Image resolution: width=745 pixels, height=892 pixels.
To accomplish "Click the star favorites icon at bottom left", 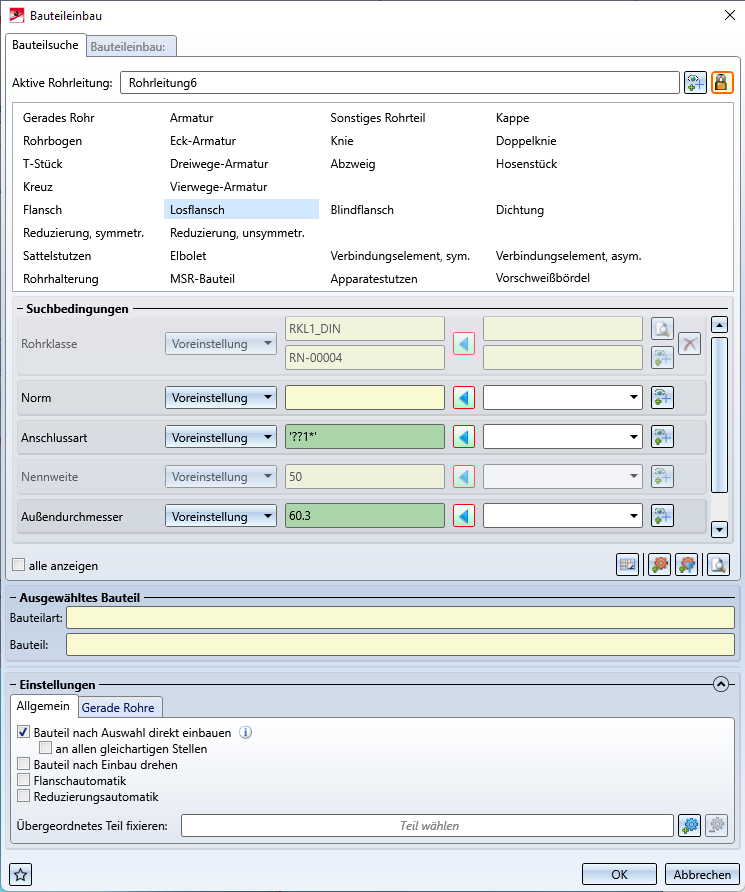I will coord(20,874).
